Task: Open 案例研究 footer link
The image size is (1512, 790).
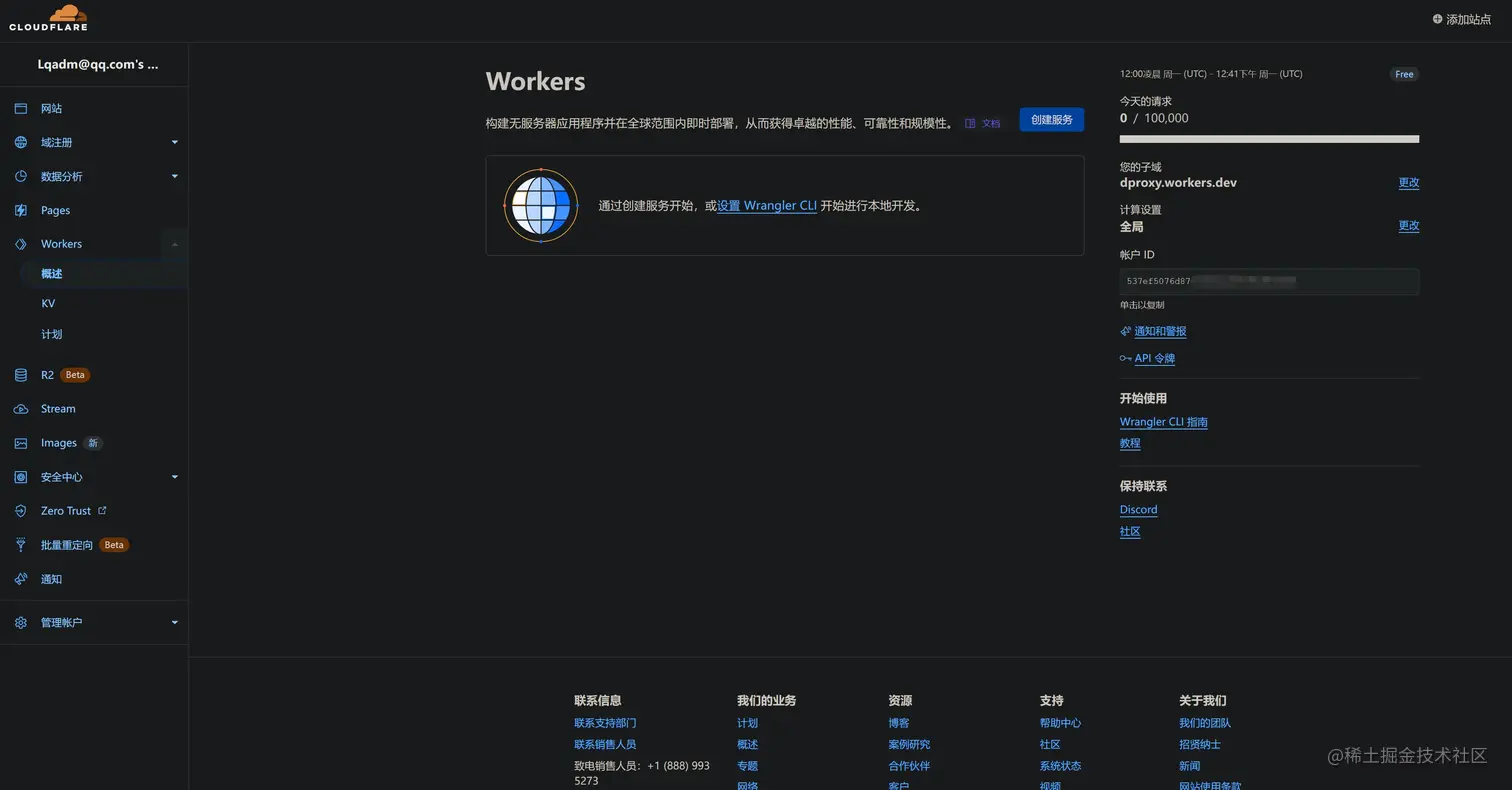Action: point(909,745)
